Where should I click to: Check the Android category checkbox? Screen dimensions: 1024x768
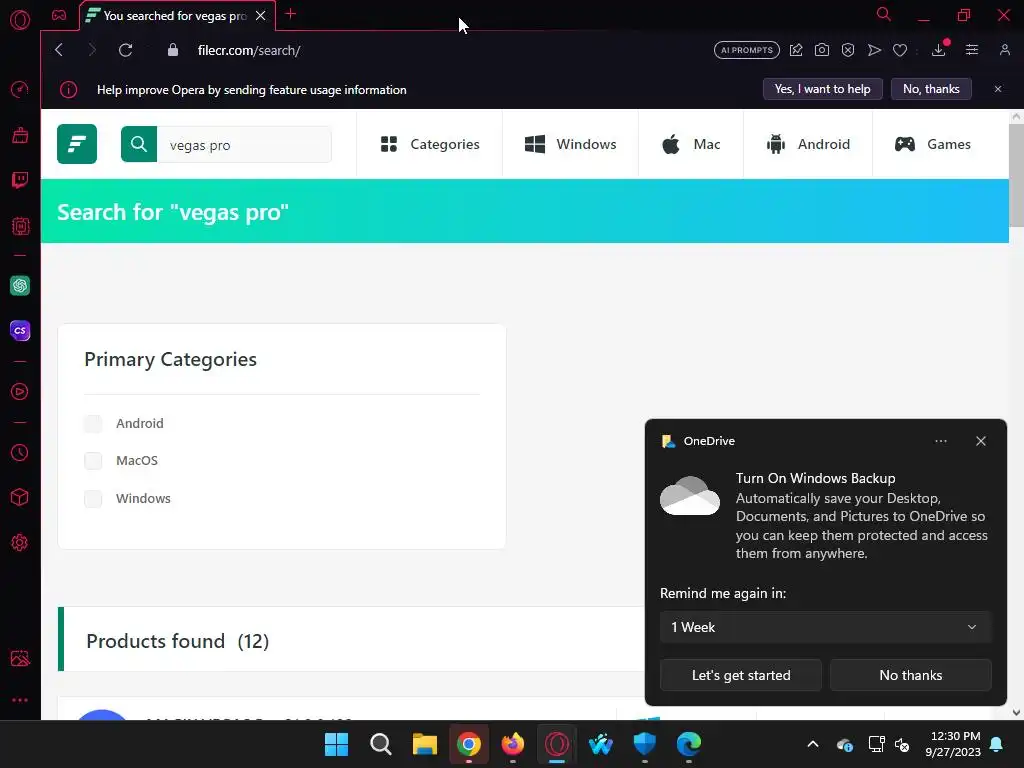click(x=93, y=424)
